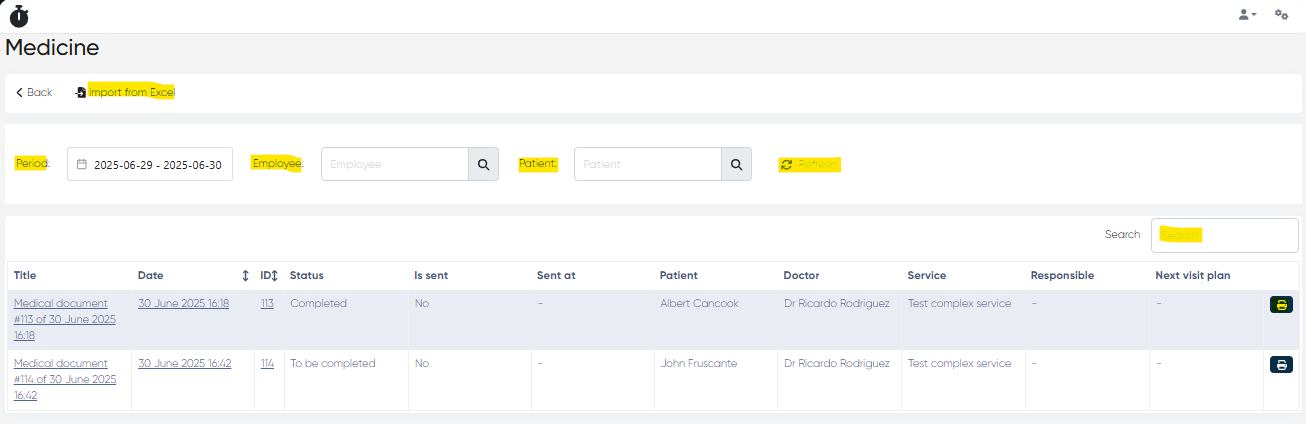The image size is (1306, 424).
Task: Click the Employee search magnifier icon
Action: [x=483, y=165]
